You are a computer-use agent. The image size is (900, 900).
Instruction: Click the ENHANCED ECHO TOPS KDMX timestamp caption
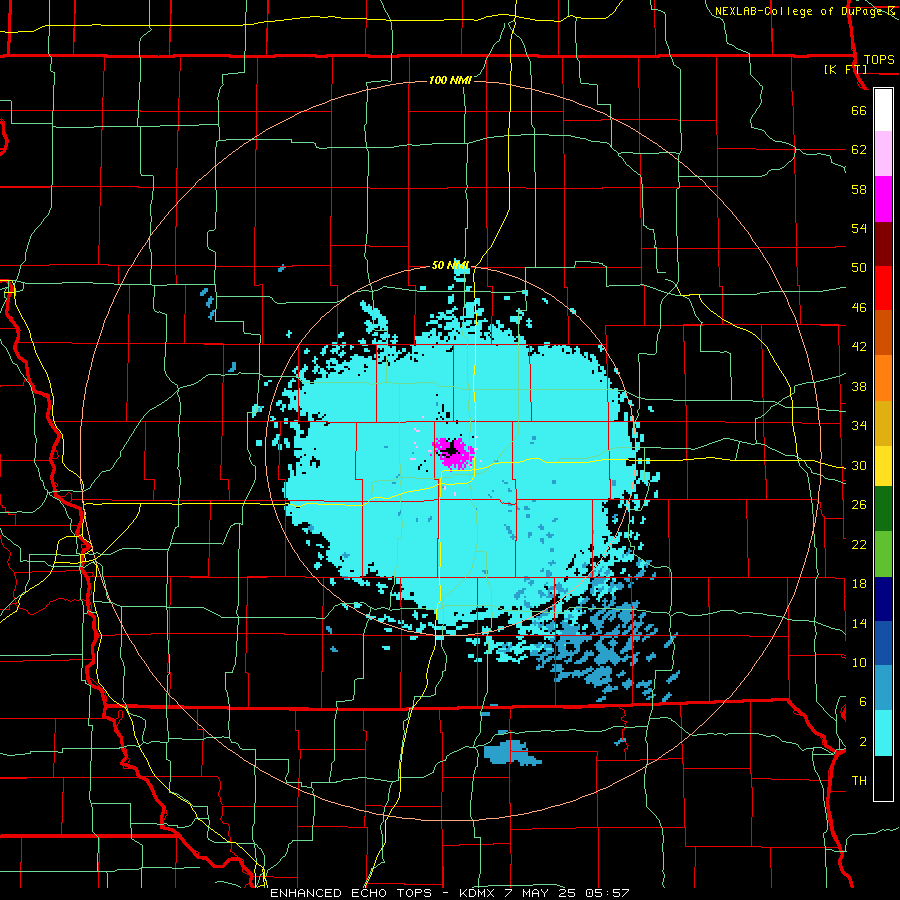coord(450,893)
